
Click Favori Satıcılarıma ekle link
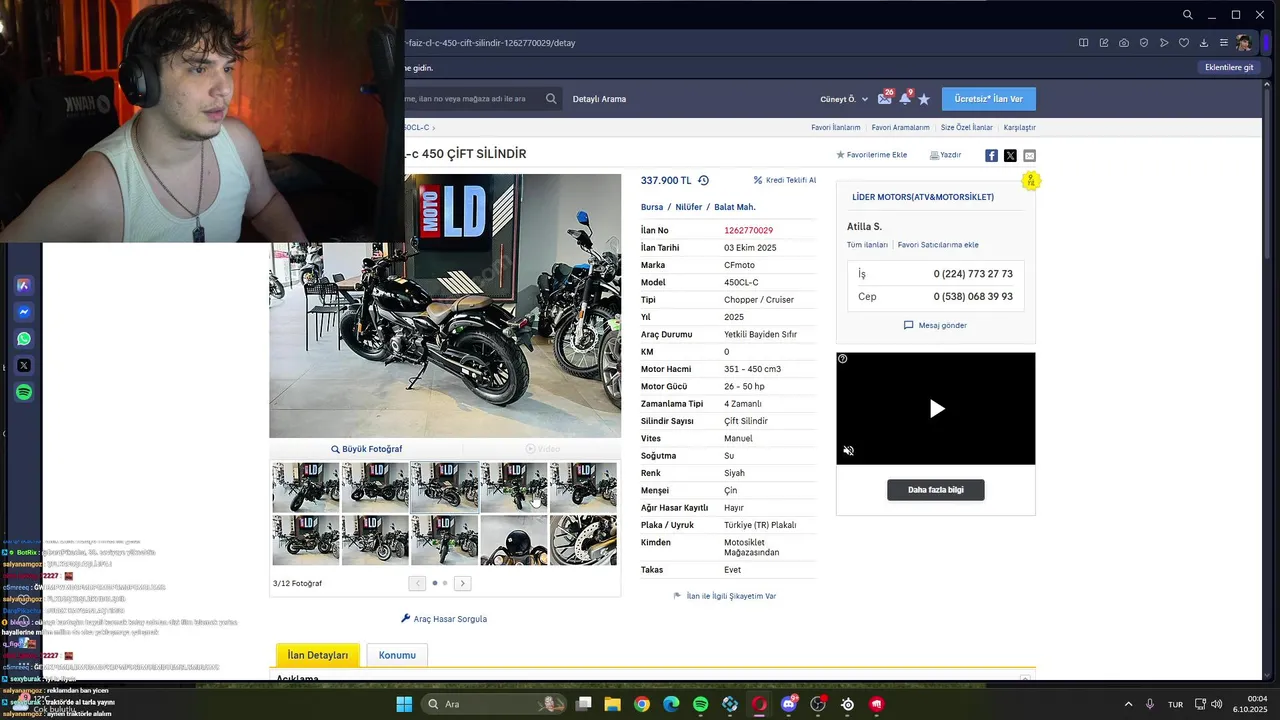point(938,245)
